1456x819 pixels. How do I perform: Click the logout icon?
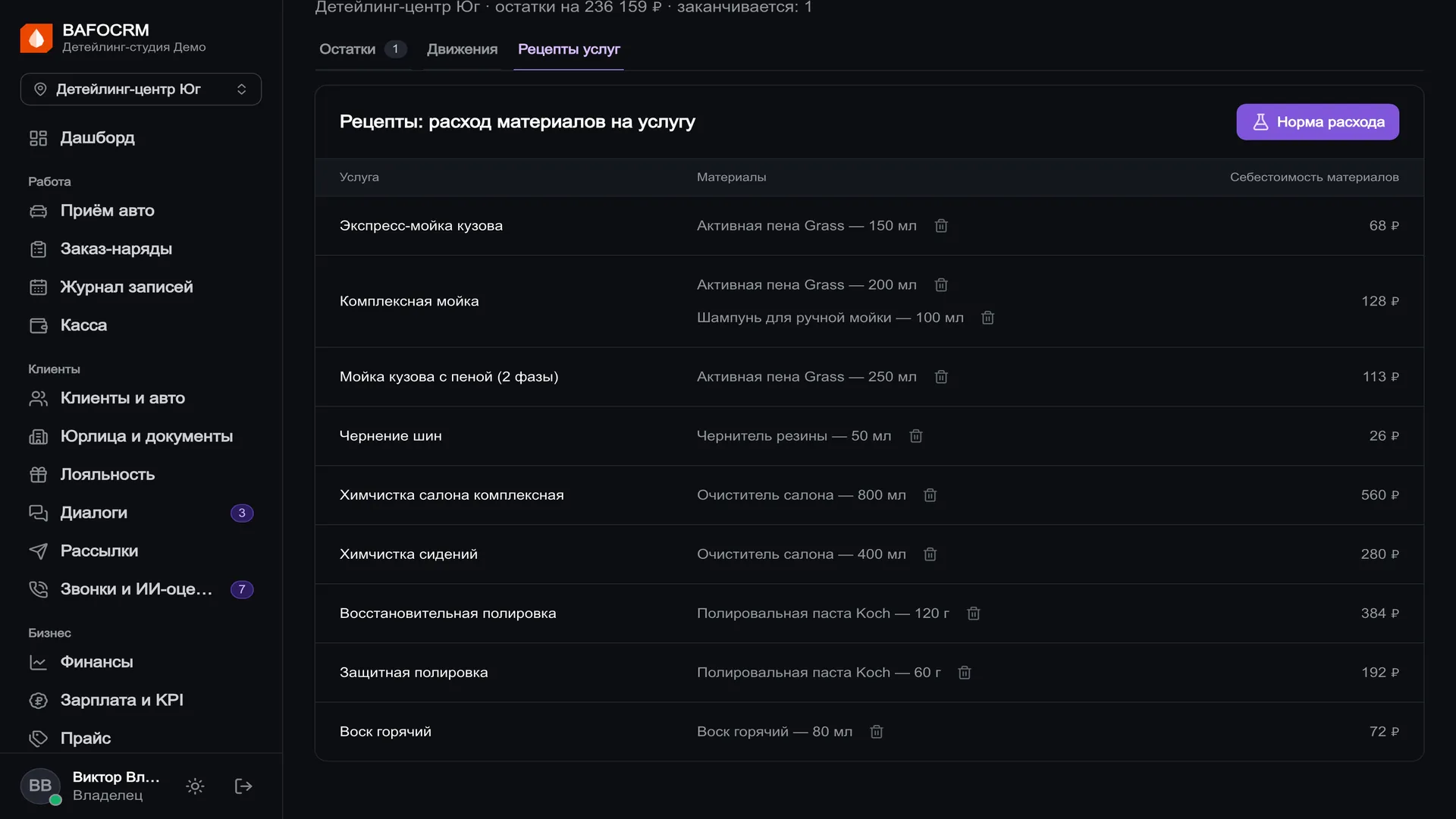pyautogui.click(x=243, y=786)
